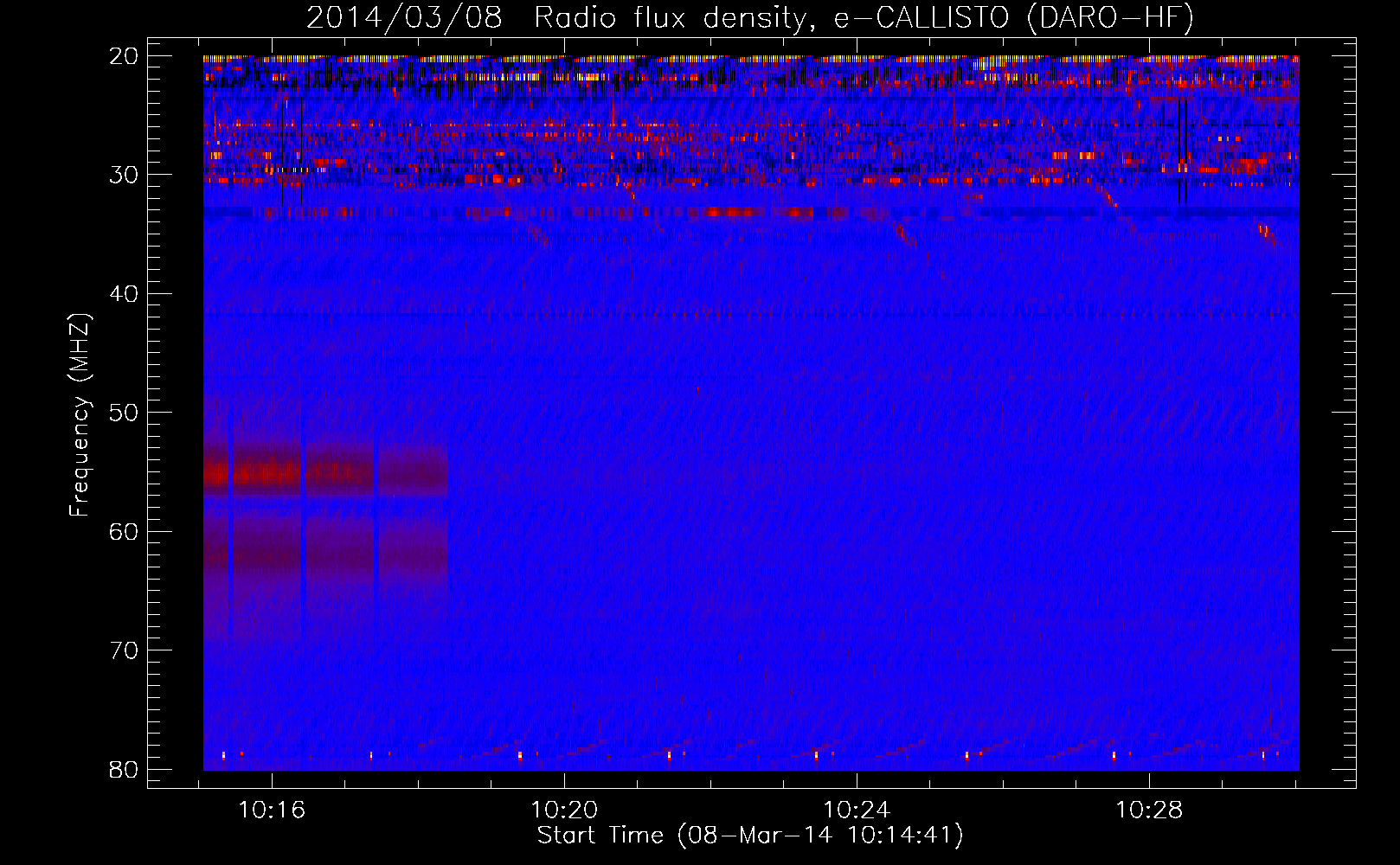Click the '10:20' time axis label
Screen dimensions: 1400x865
pyautogui.click(x=564, y=811)
